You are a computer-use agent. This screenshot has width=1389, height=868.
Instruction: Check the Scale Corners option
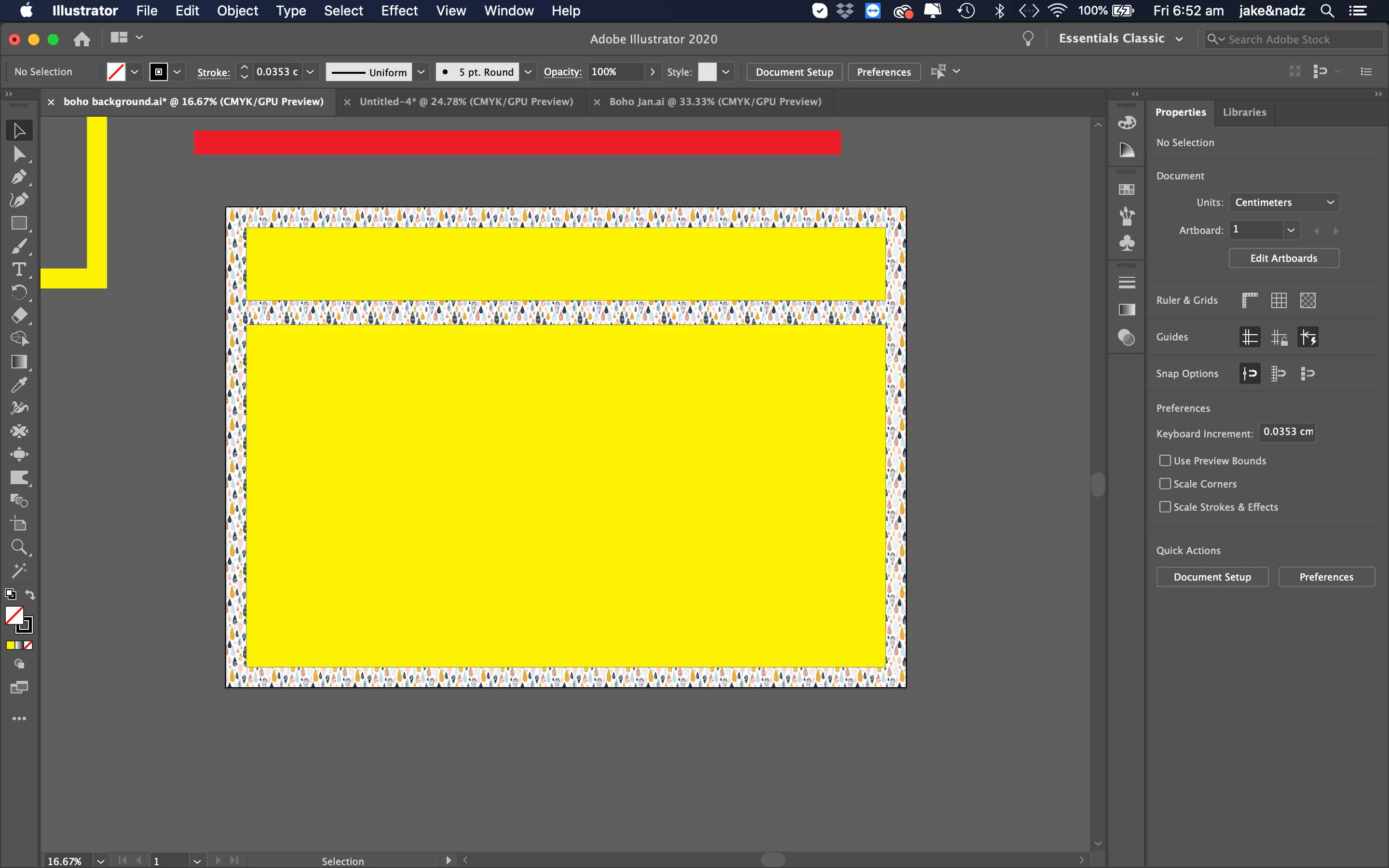coord(1165,484)
